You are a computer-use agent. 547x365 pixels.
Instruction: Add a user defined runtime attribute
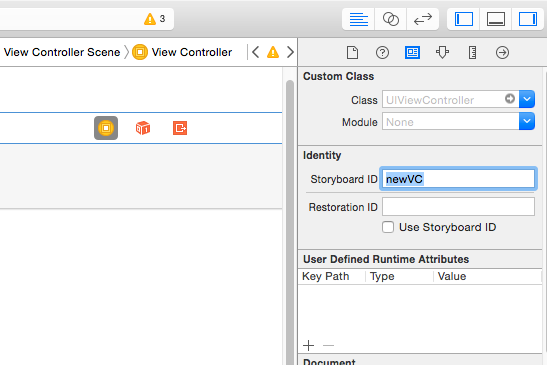click(308, 345)
